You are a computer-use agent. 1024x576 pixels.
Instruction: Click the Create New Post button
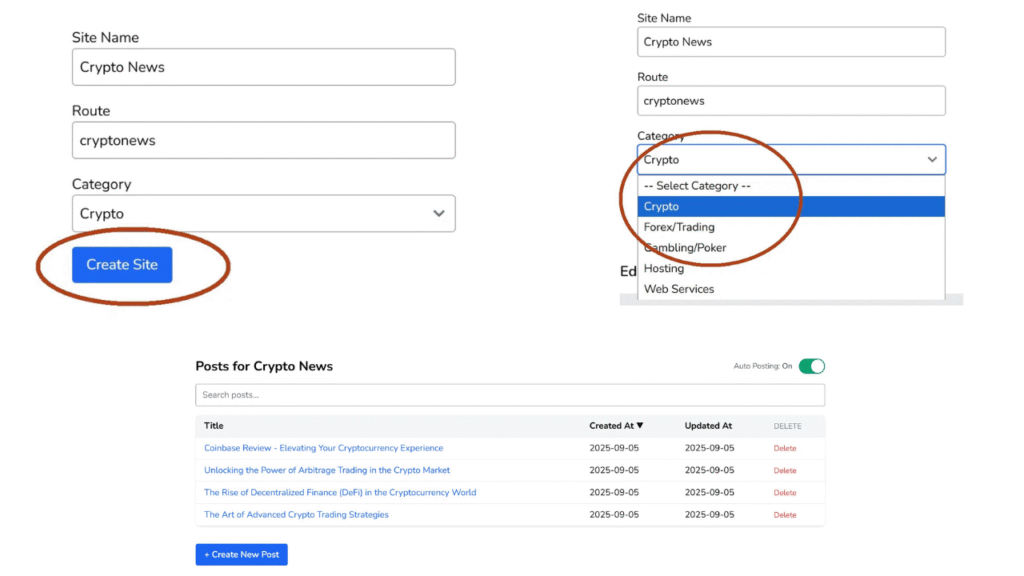(x=241, y=554)
